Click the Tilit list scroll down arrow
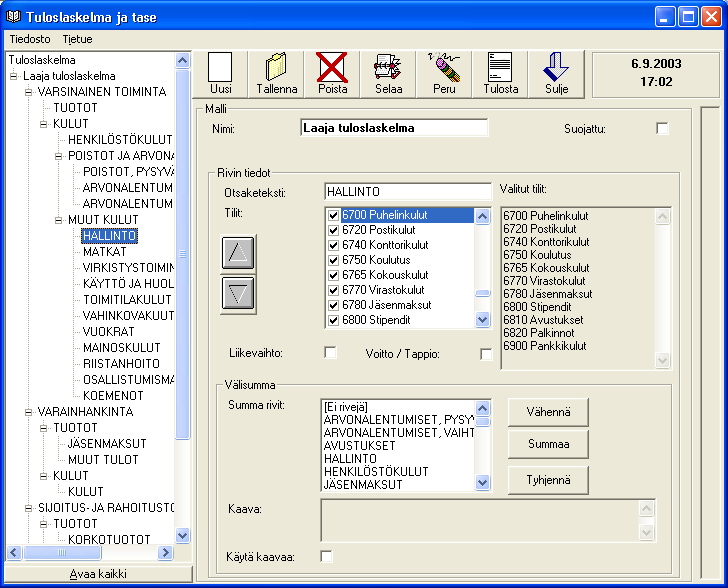 click(x=482, y=320)
